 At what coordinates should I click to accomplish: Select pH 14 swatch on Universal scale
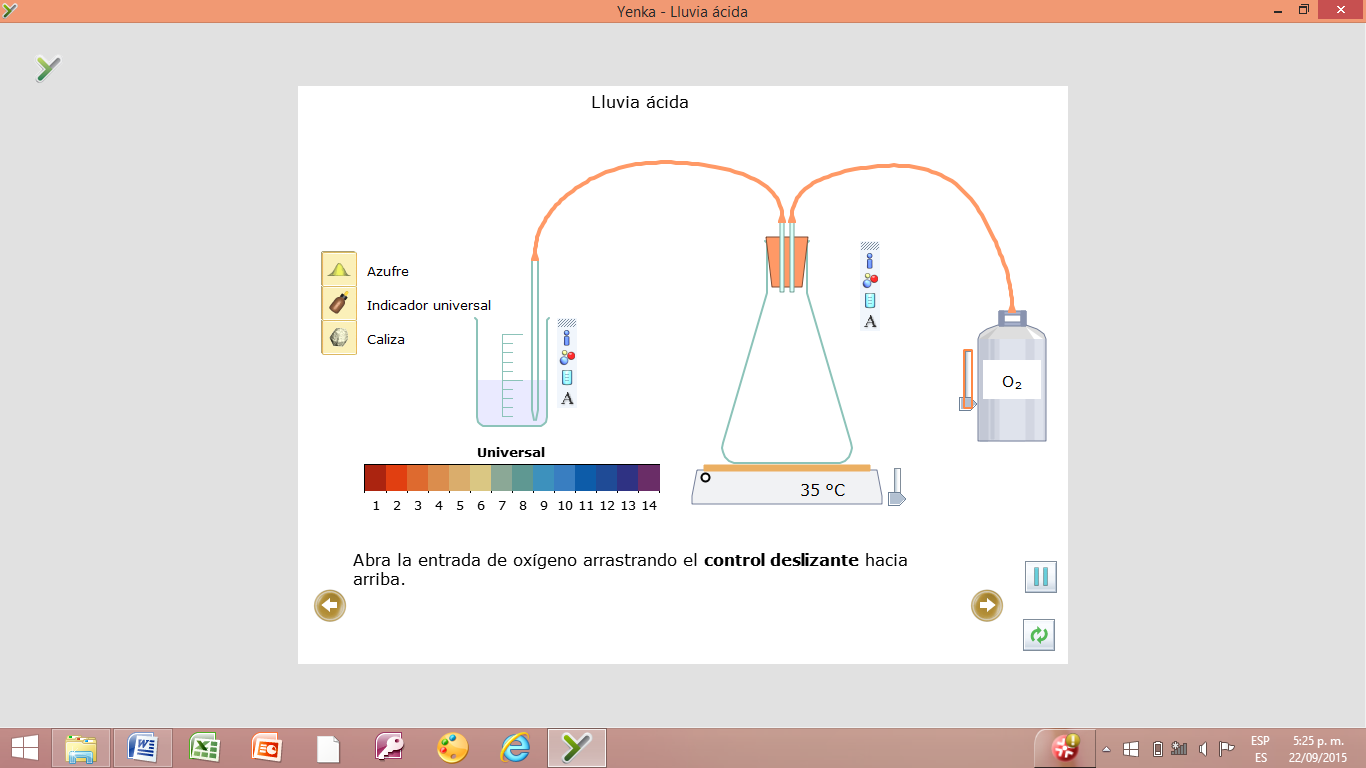[649, 478]
